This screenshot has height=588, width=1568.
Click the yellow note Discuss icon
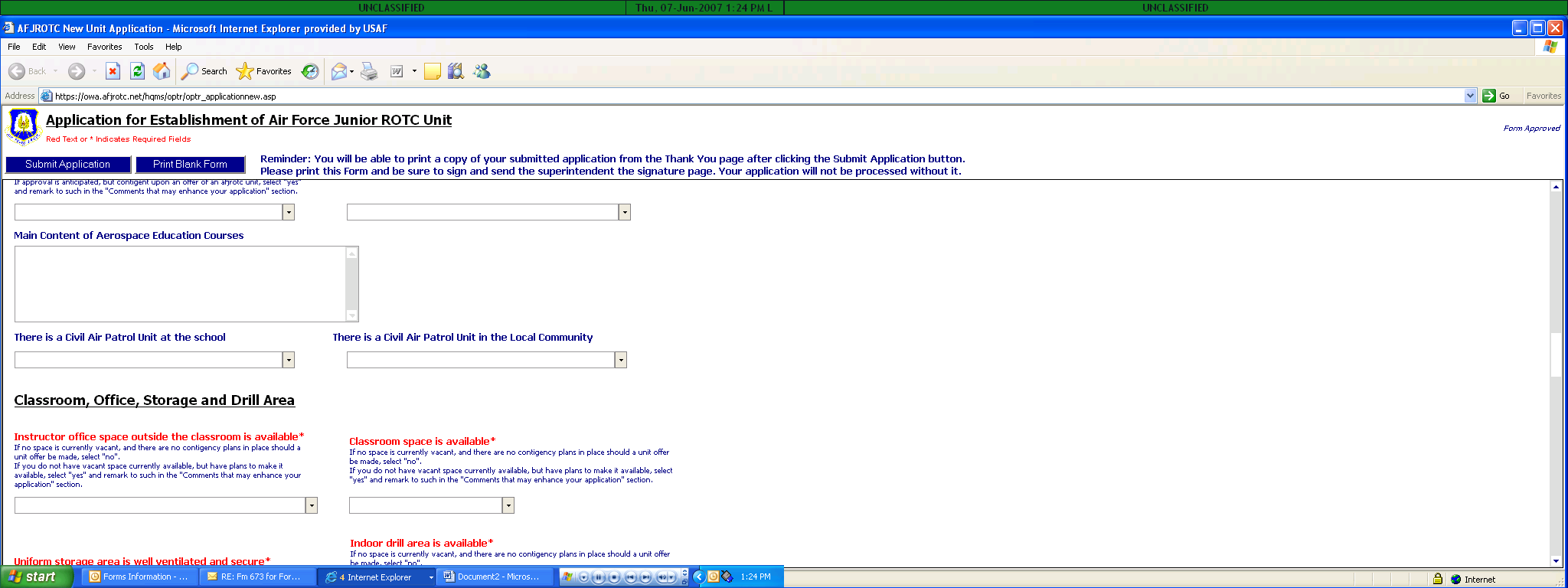click(x=432, y=71)
